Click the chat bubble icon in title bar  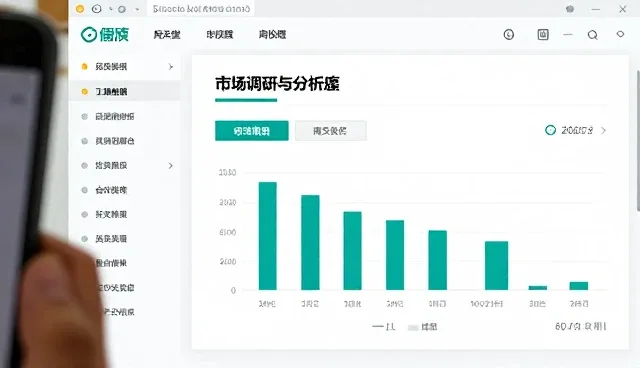click(x=570, y=9)
